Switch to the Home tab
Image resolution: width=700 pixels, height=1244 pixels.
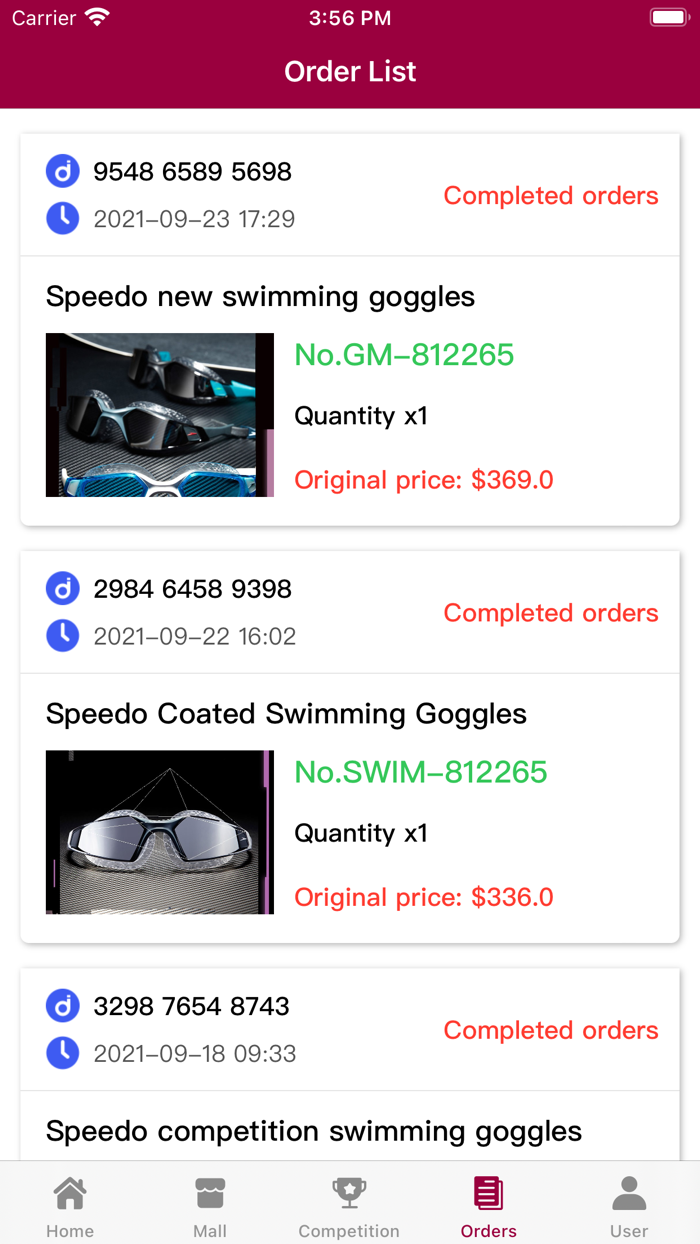pyautogui.click(x=69, y=1205)
